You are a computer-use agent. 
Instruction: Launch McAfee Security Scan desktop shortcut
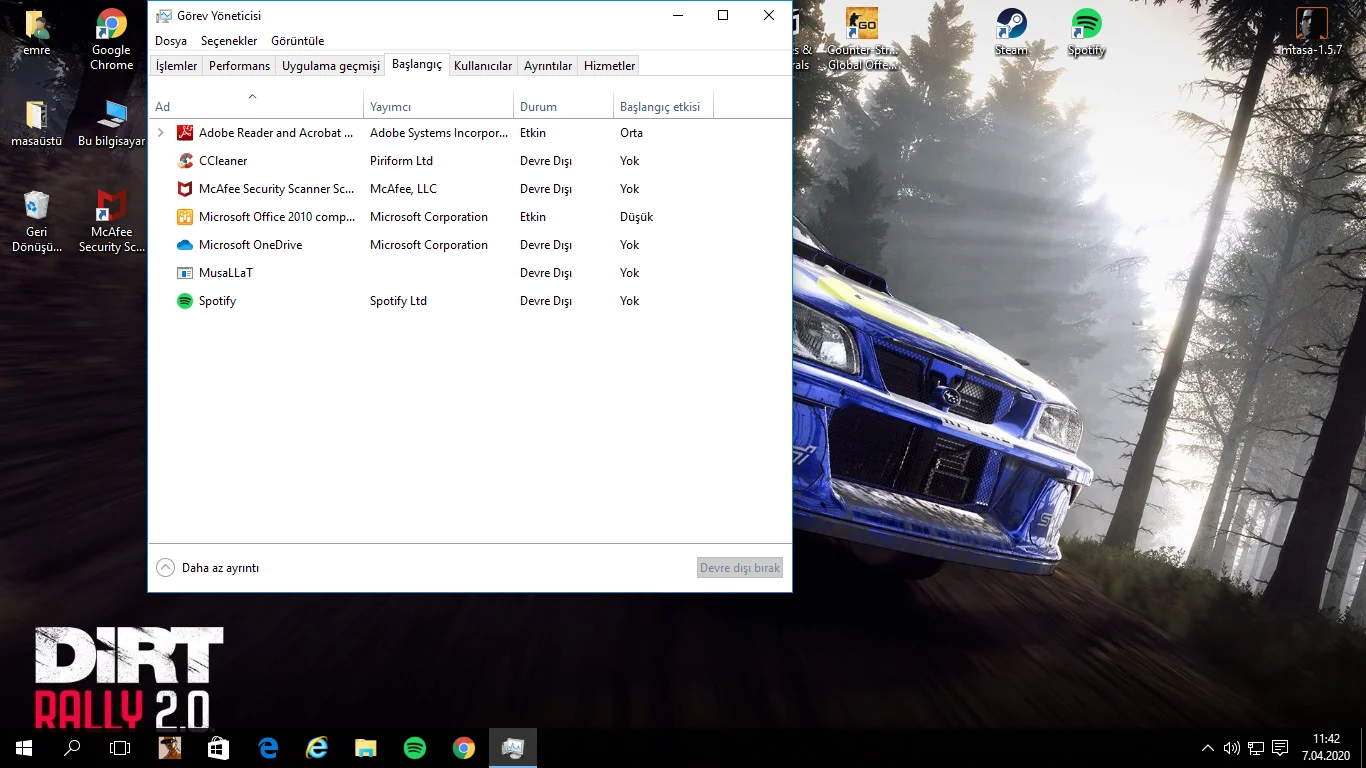111,222
